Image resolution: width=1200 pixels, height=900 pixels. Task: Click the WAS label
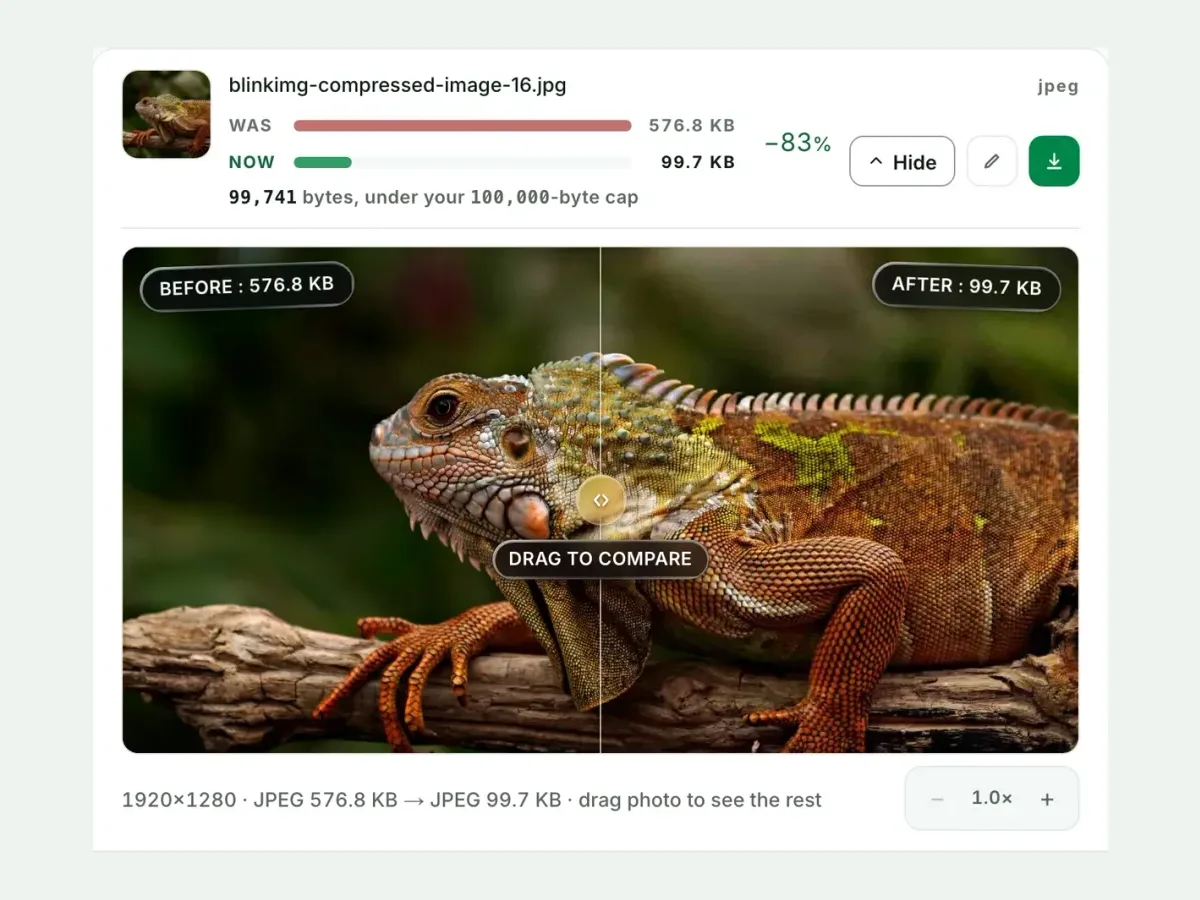click(x=250, y=126)
